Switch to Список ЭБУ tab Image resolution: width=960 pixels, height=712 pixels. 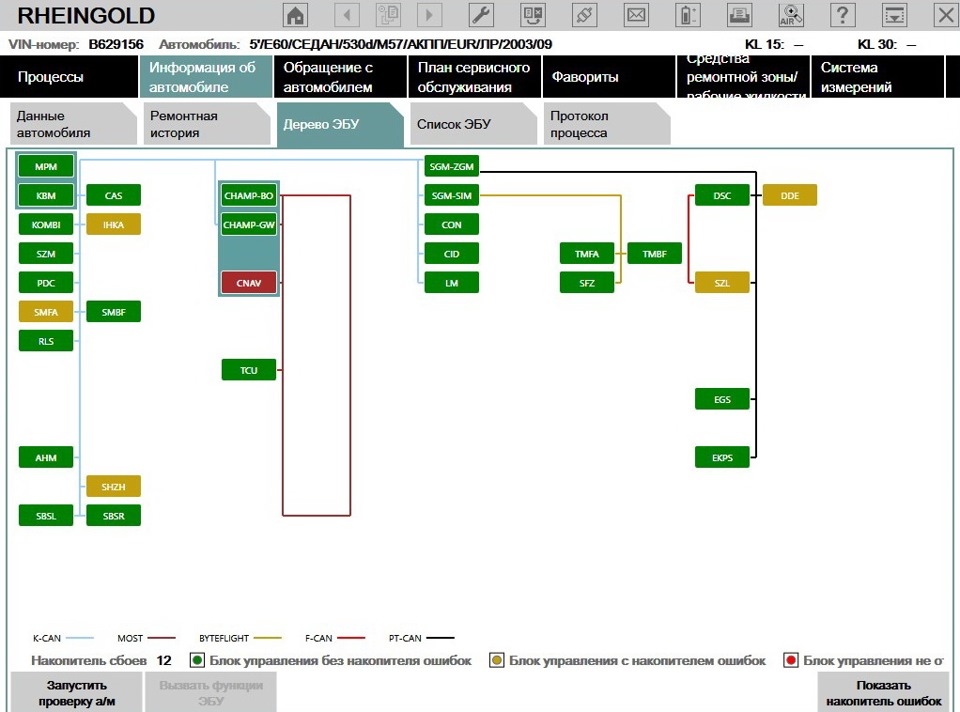click(474, 124)
